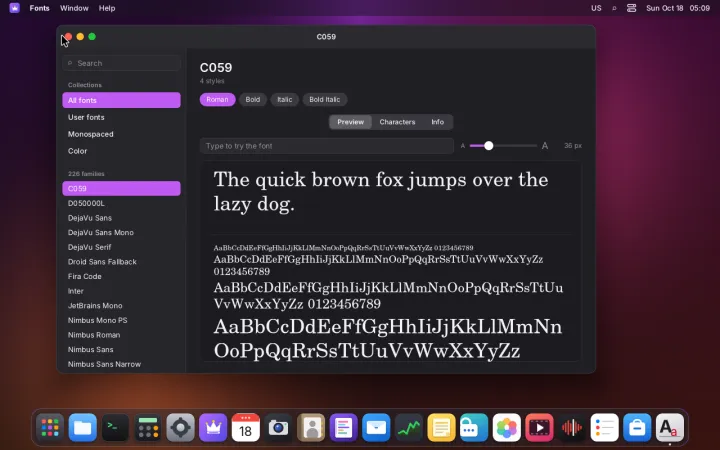Select the JetBrains Mono family
The height and width of the screenshot is (450, 720).
pyautogui.click(x=121, y=306)
